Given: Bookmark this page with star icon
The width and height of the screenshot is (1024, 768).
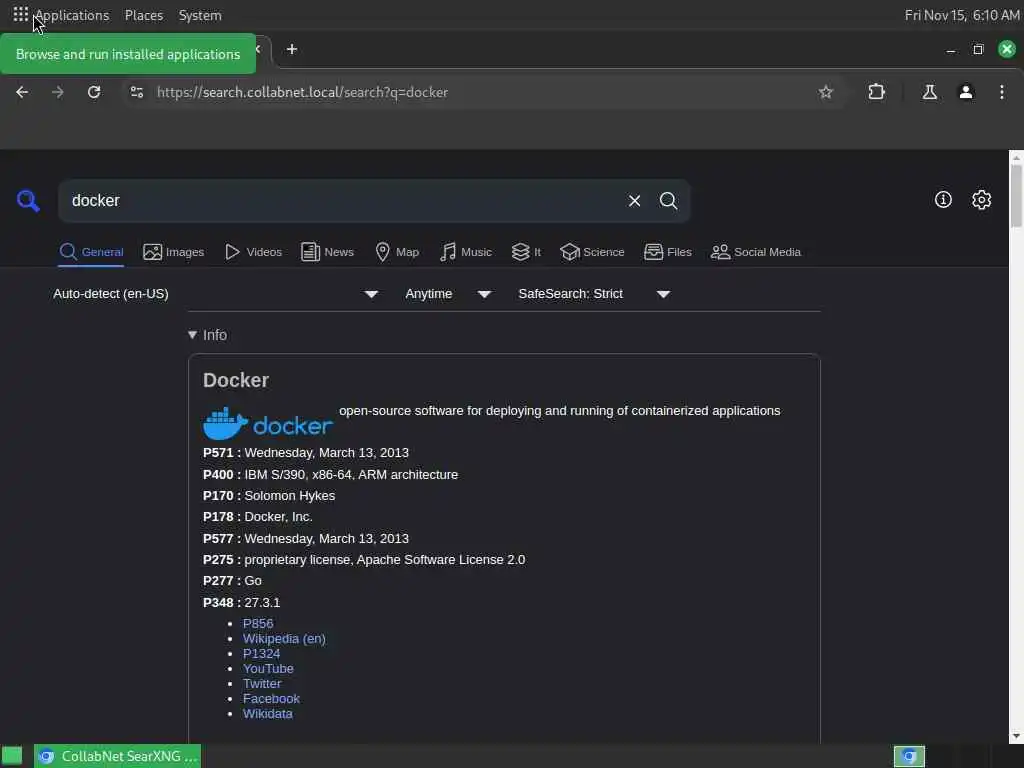Looking at the screenshot, I should 825,92.
